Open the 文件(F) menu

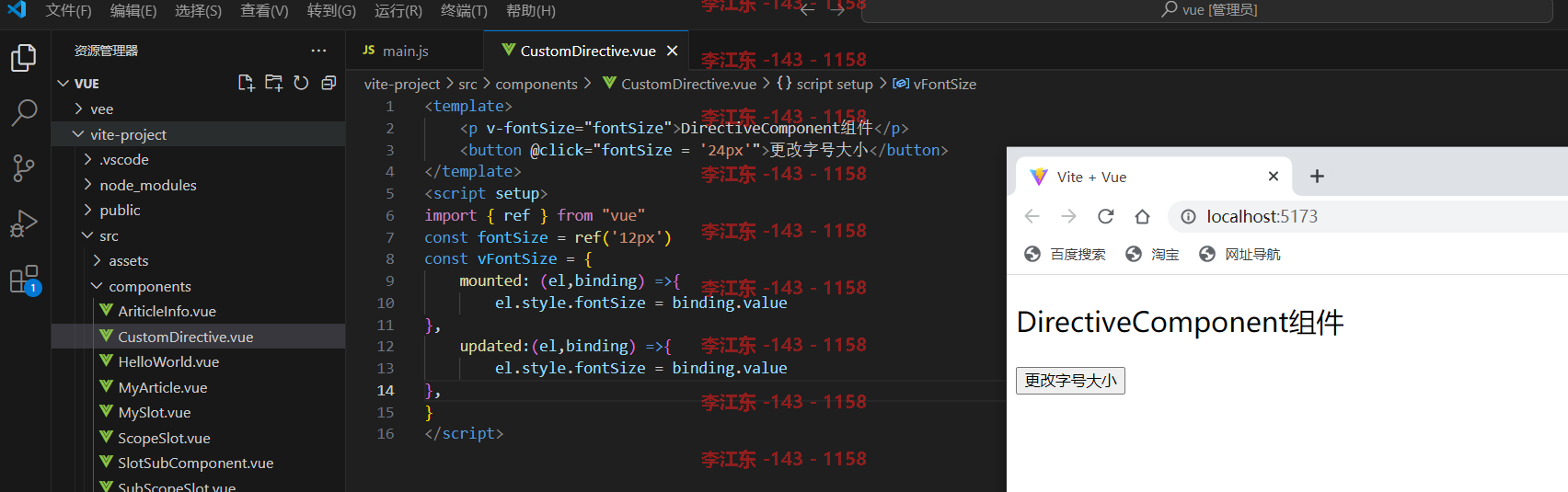tap(69, 11)
